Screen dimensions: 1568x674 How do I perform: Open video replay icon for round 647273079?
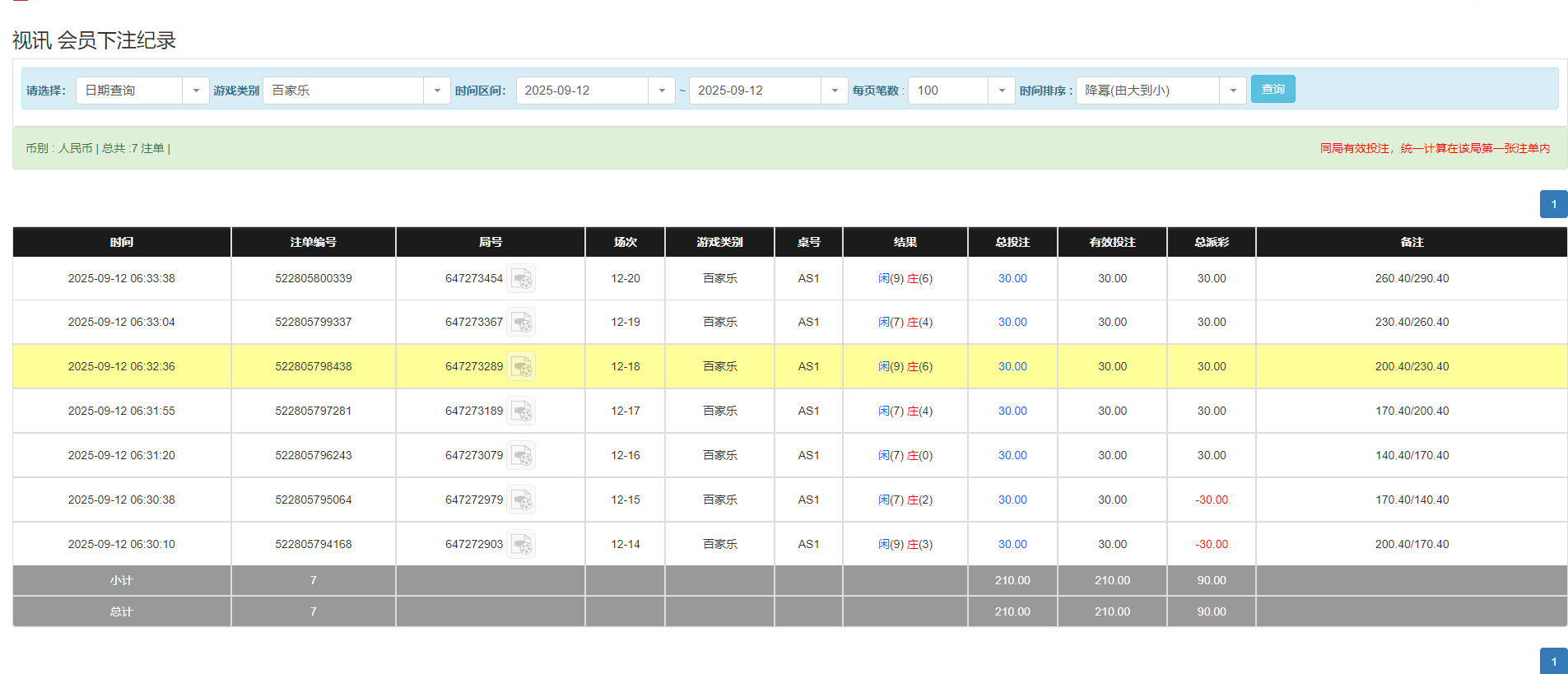pos(521,456)
